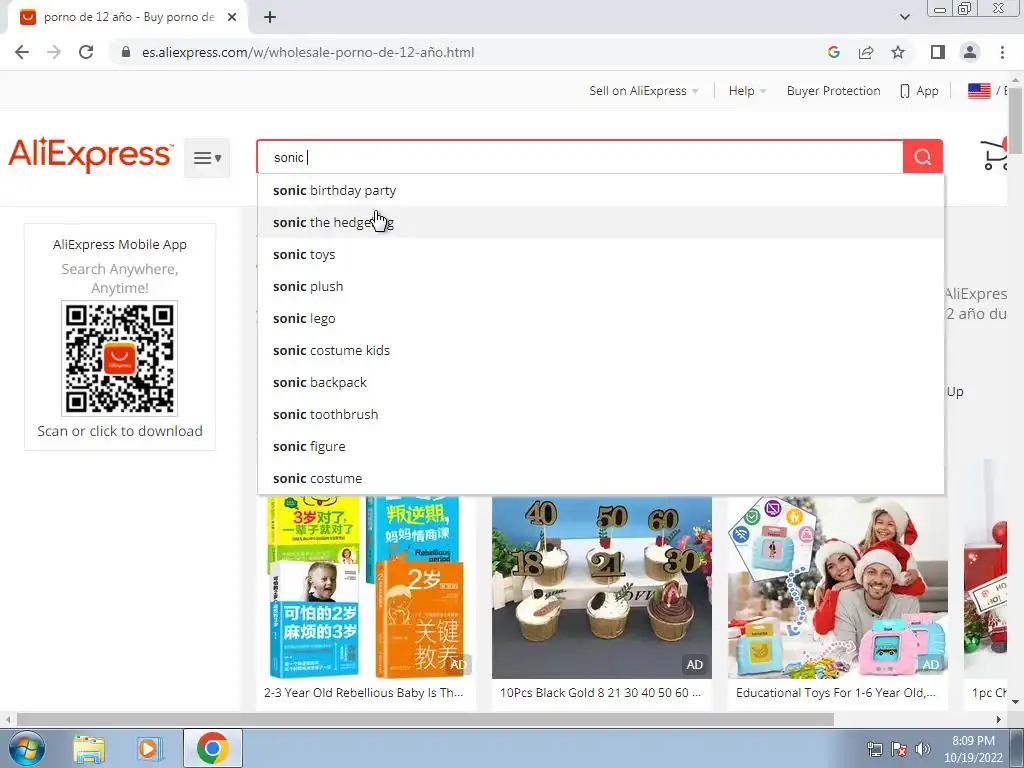Reload the page with the refresh icon
The height and width of the screenshot is (768, 1024).
(86, 52)
